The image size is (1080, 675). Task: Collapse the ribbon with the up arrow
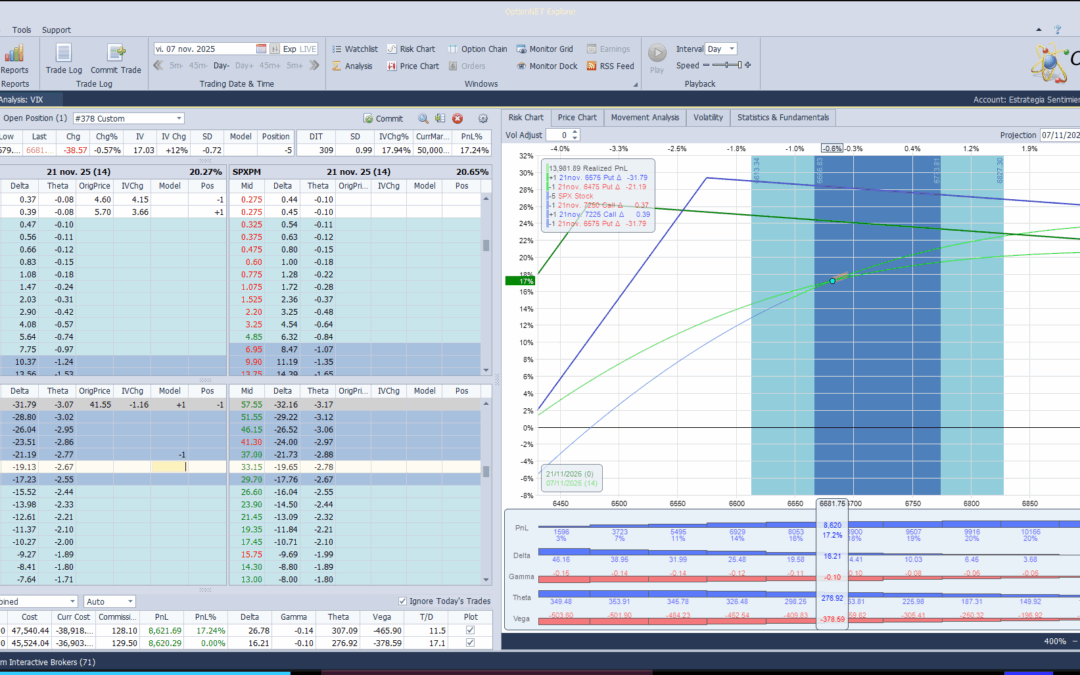point(1039,30)
